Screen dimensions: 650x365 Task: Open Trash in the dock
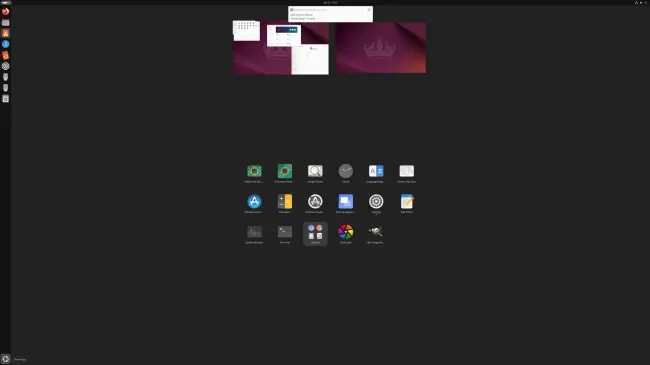click(x=5, y=99)
